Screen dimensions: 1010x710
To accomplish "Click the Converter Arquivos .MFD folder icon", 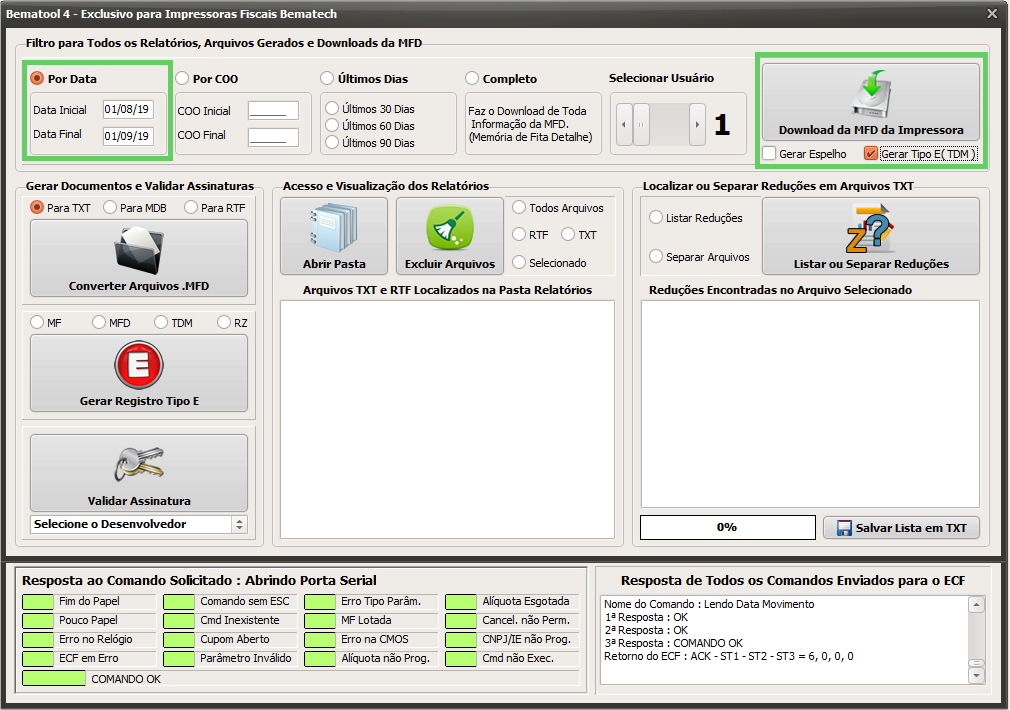I will pyautogui.click(x=139, y=251).
